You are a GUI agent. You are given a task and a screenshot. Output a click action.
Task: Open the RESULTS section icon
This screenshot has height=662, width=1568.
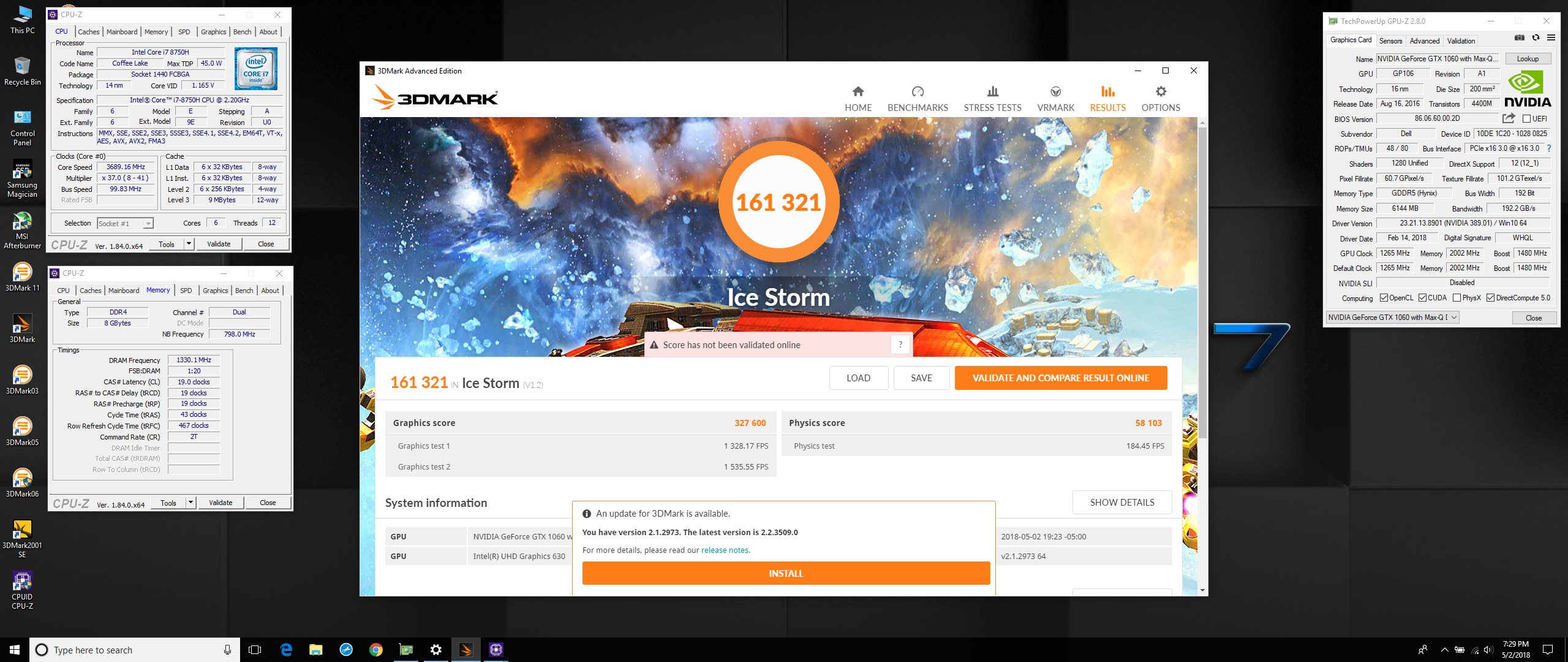[x=1108, y=92]
